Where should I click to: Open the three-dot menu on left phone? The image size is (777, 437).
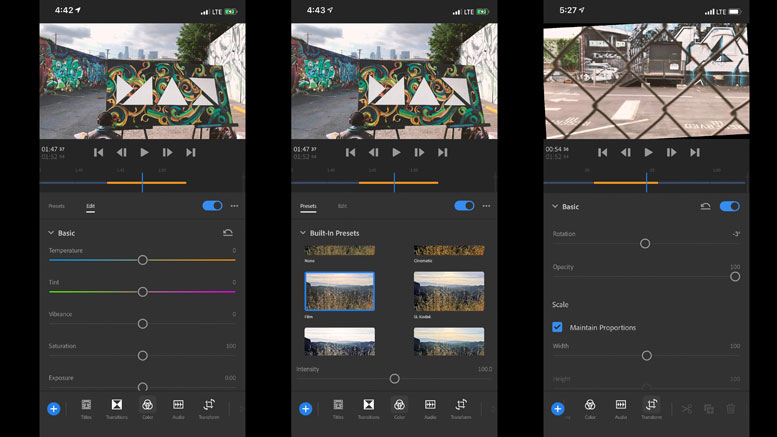[x=234, y=206]
